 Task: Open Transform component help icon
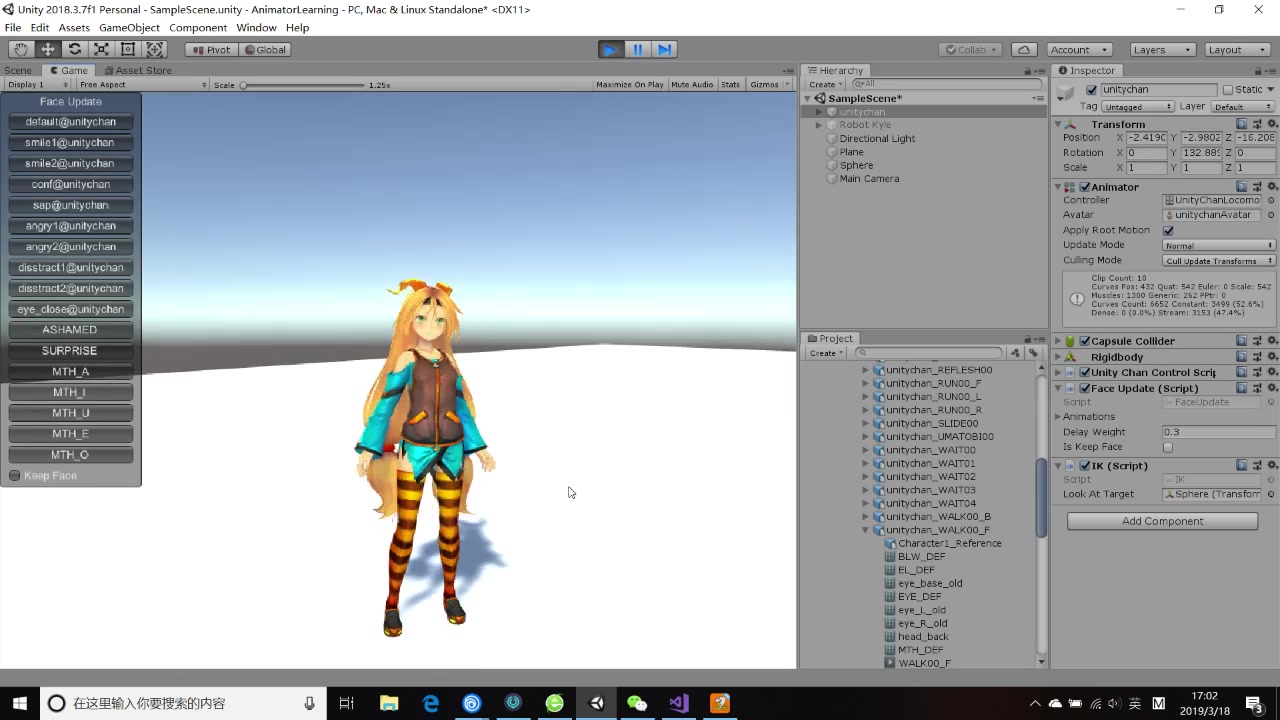[x=1243, y=124]
